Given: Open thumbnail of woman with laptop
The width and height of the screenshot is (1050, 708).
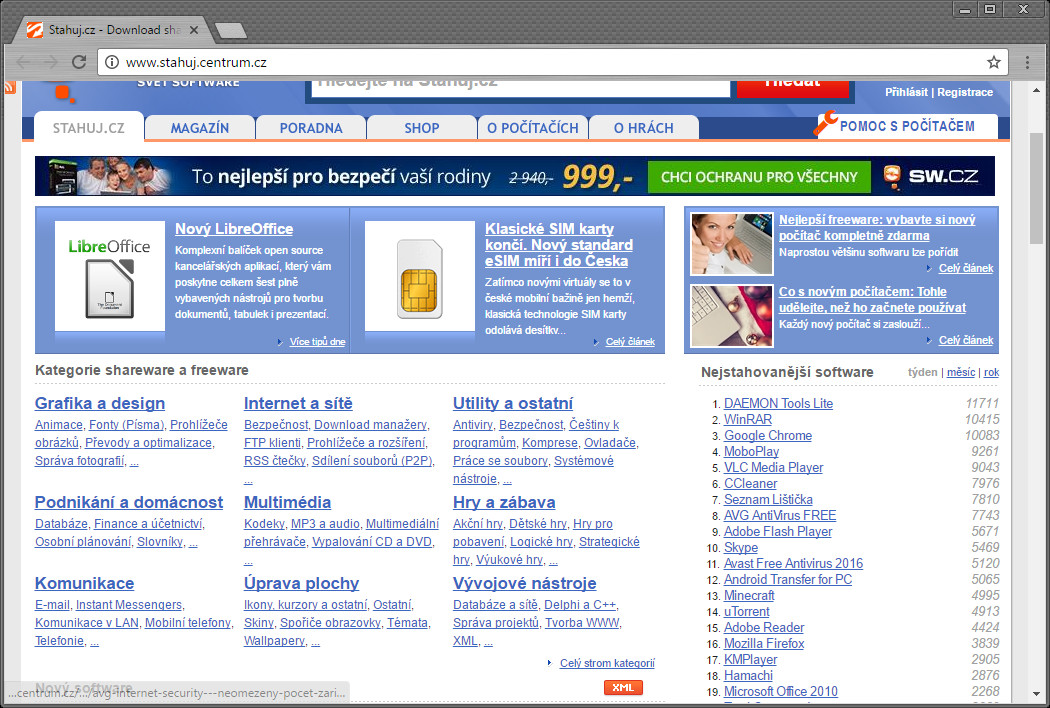Looking at the screenshot, I should [x=731, y=244].
